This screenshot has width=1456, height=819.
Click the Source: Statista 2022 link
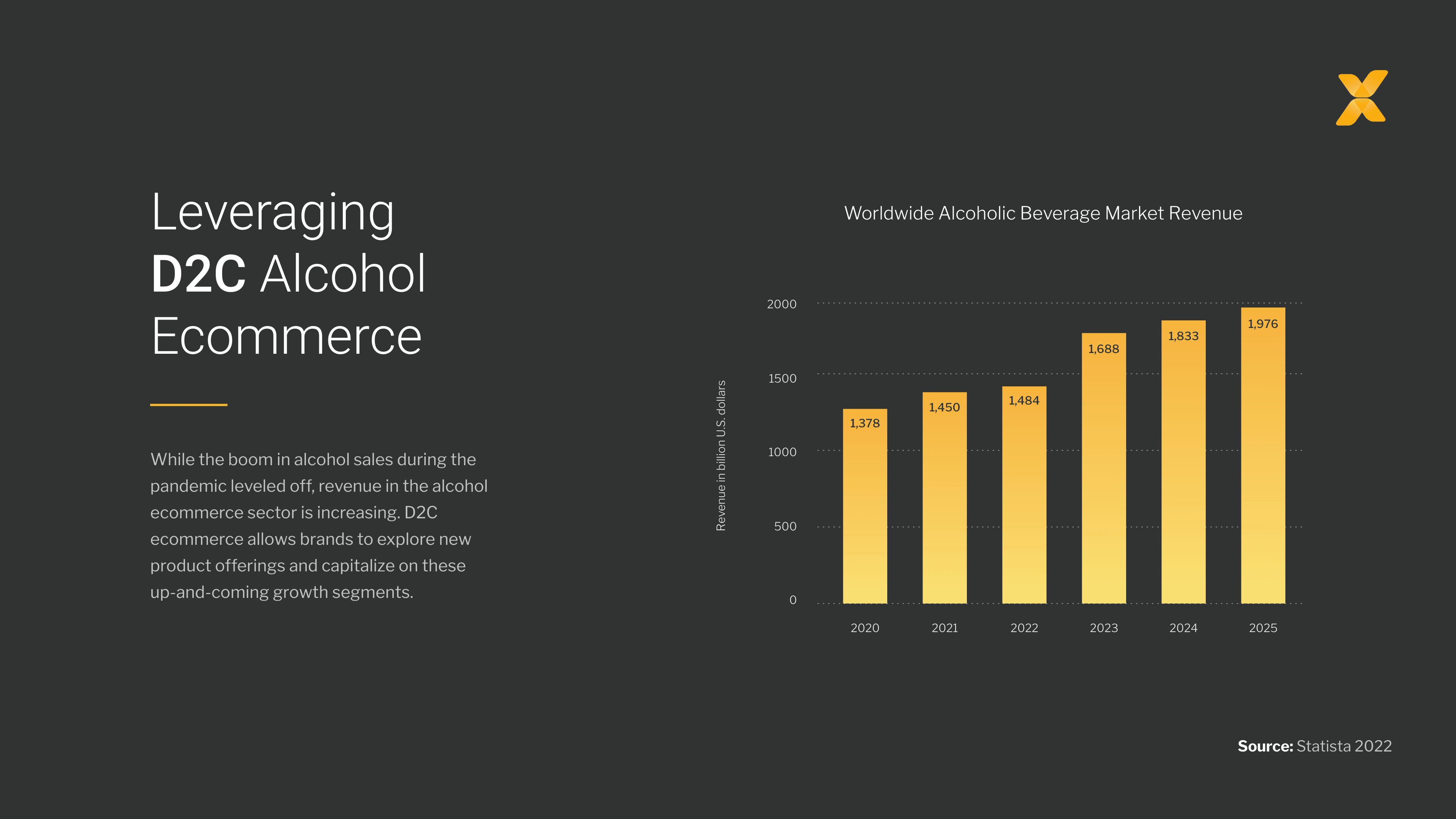pyautogui.click(x=1315, y=746)
